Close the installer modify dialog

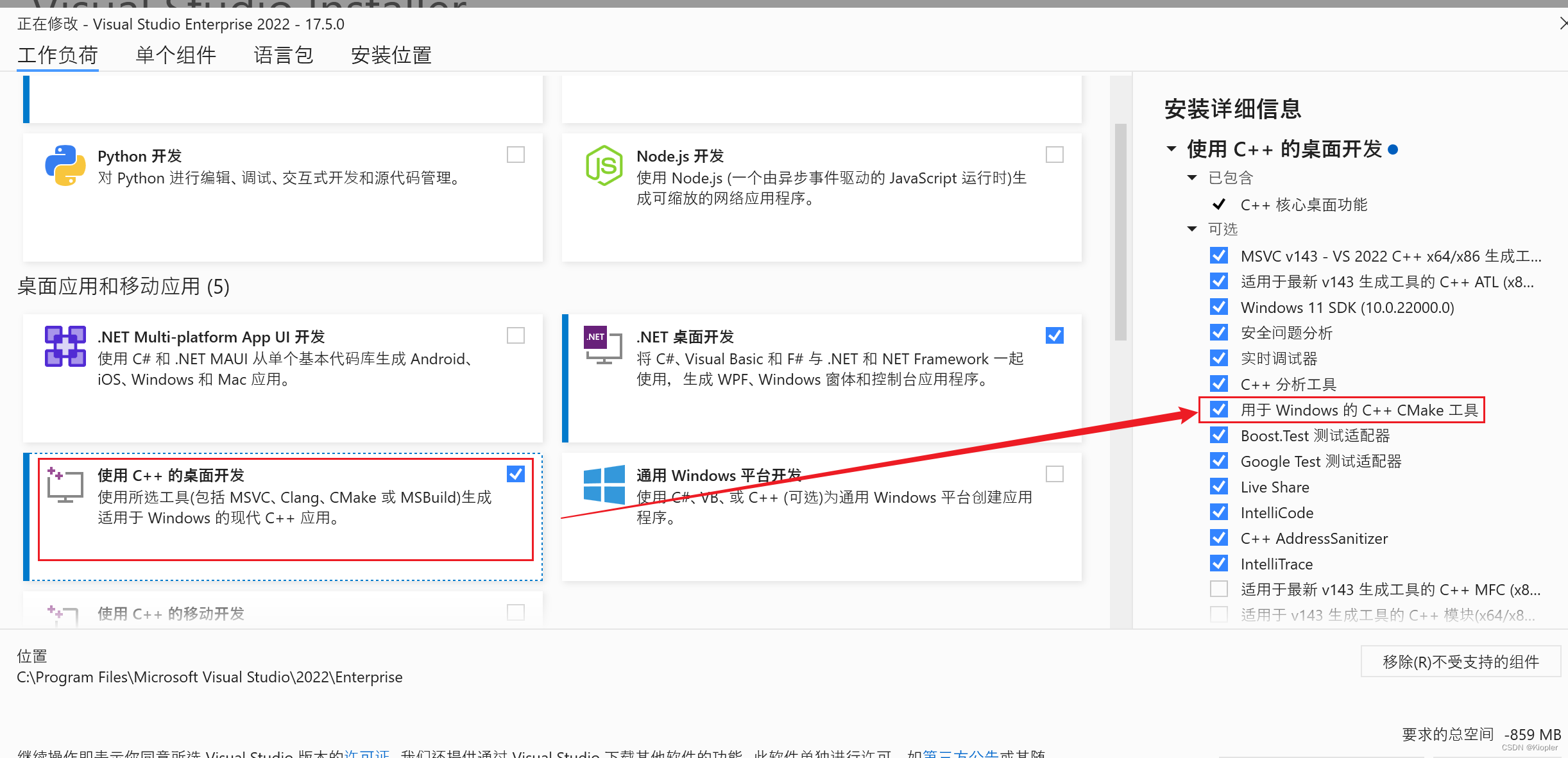[x=1563, y=24]
